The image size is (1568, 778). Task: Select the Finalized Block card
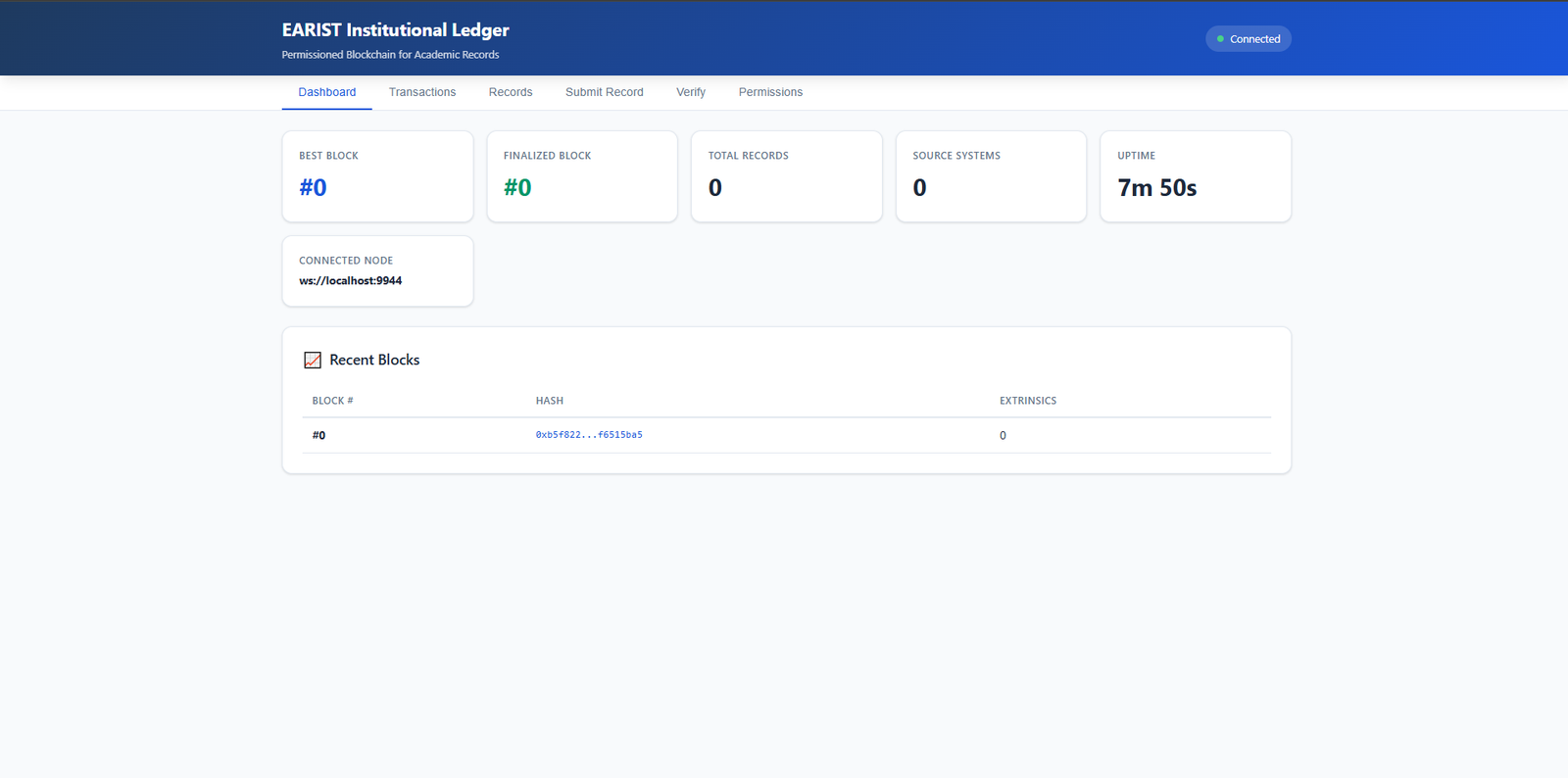coord(582,176)
